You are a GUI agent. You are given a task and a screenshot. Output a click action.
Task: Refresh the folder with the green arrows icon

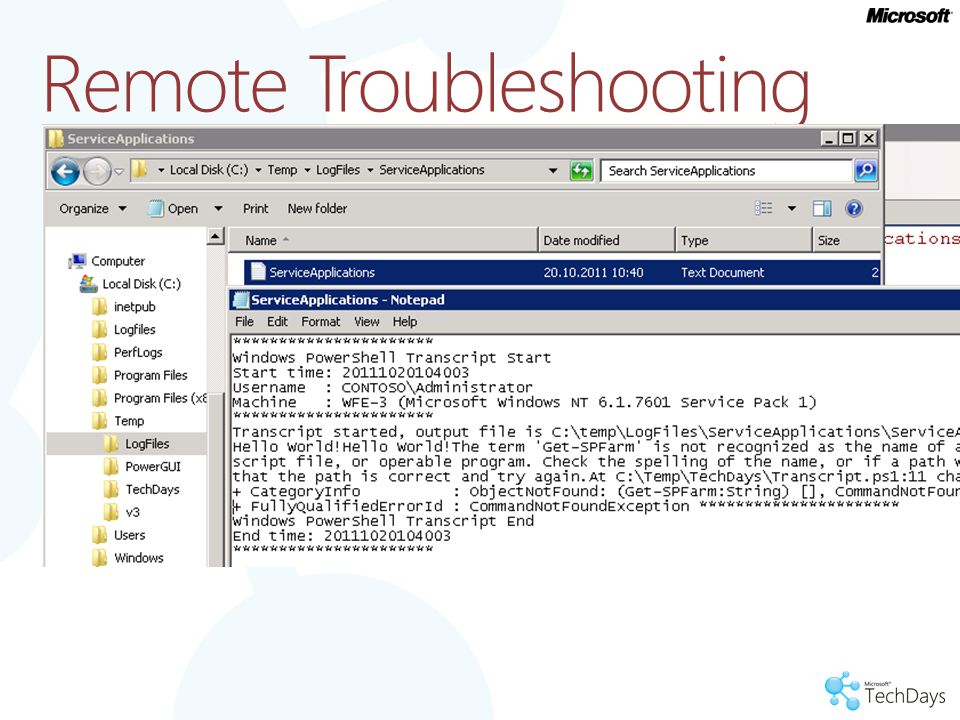582,170
